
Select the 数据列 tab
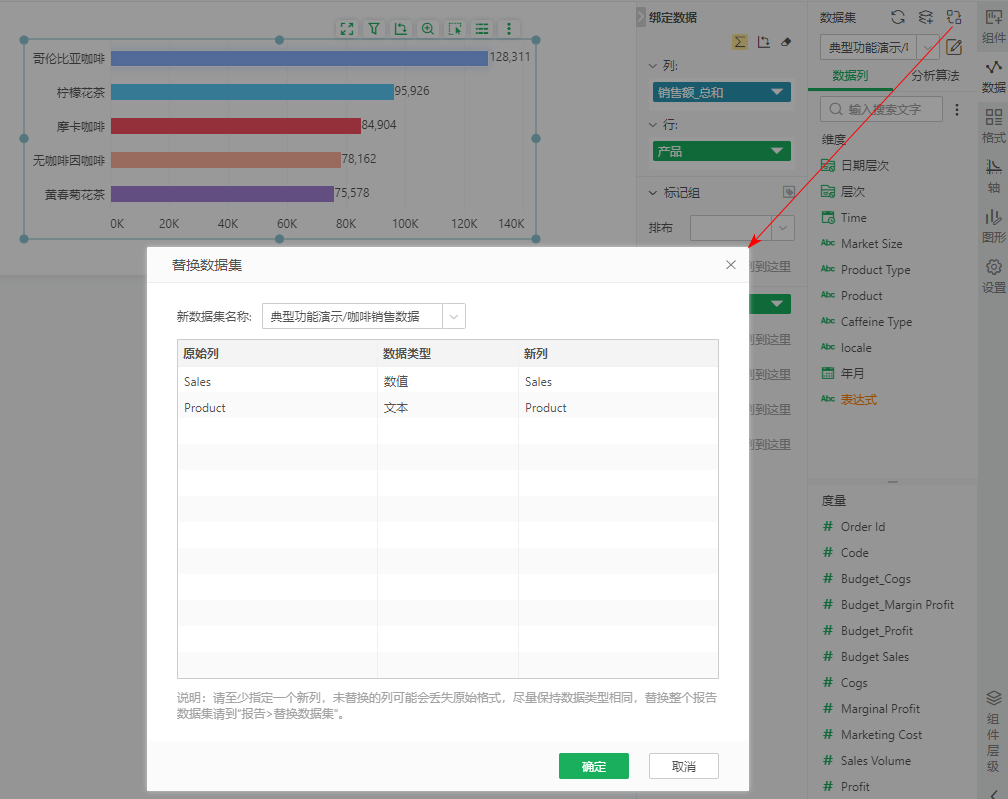[850, 76]
